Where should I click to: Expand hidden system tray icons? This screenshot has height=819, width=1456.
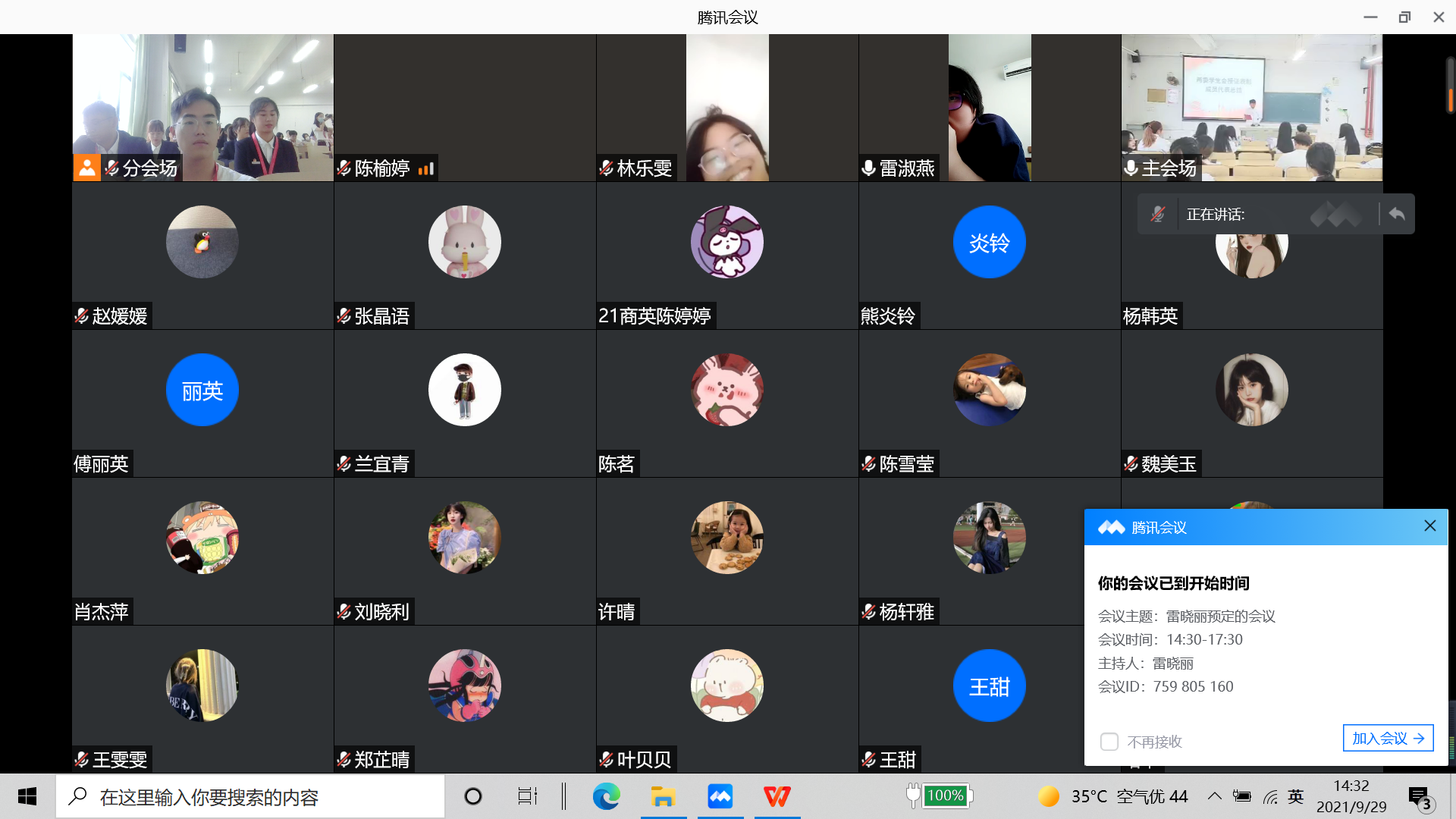1213,796
